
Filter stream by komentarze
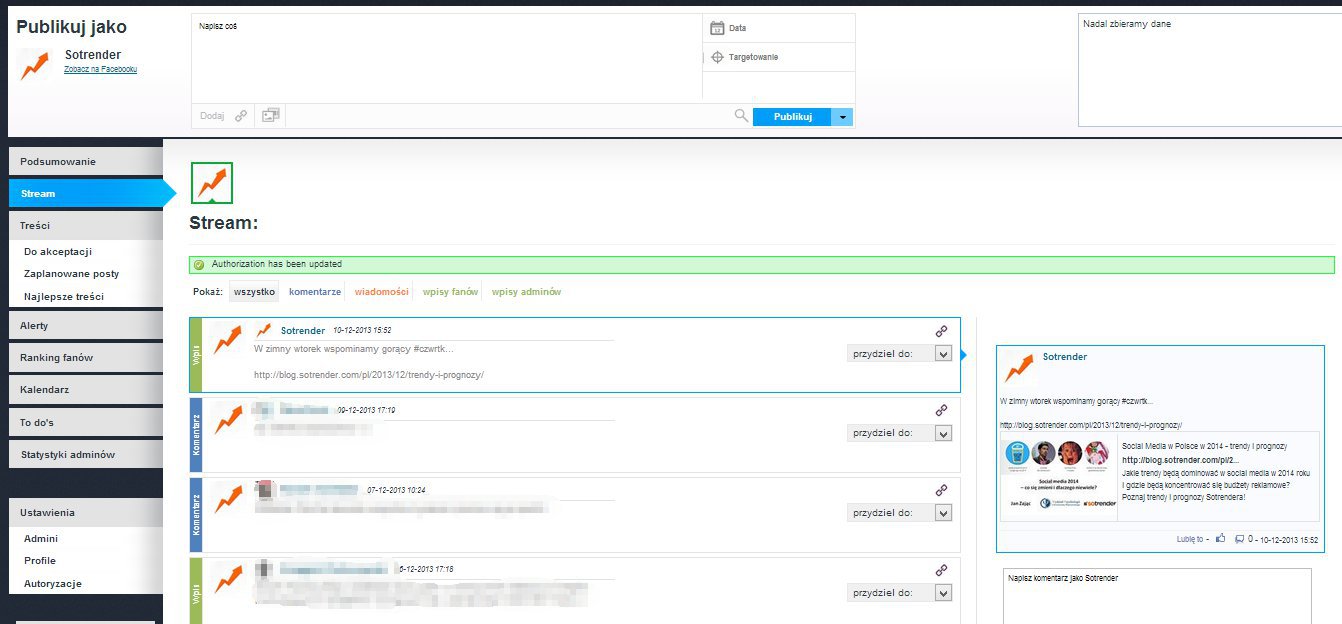pyautogui.click(x=315, y=292)
